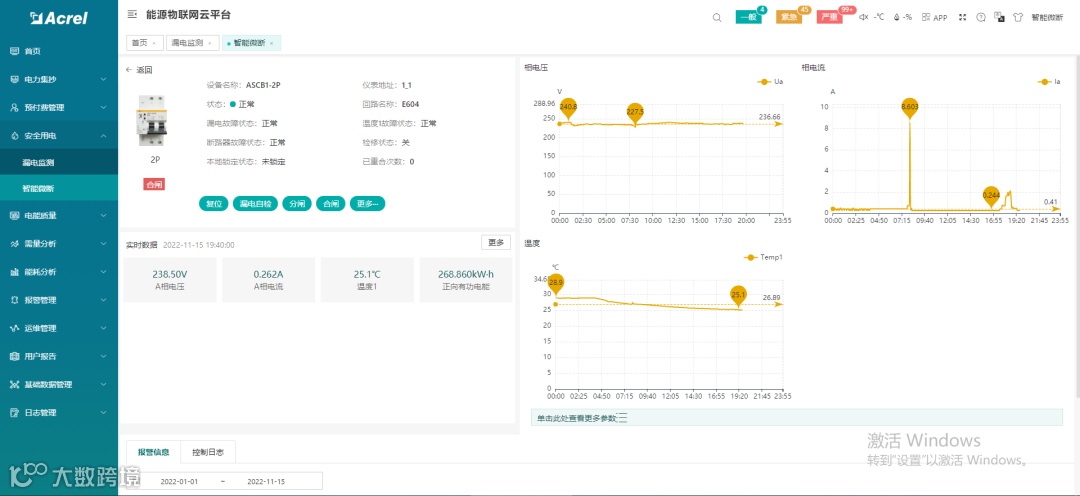Click the 8.603 current peak marker
Viewport: 1080px width, 496px height.
point(909,108)
